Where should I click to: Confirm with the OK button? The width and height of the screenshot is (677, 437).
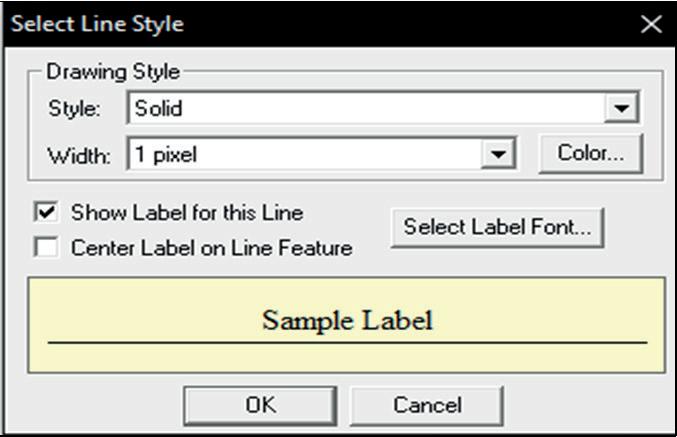click(x=260, y=405)
